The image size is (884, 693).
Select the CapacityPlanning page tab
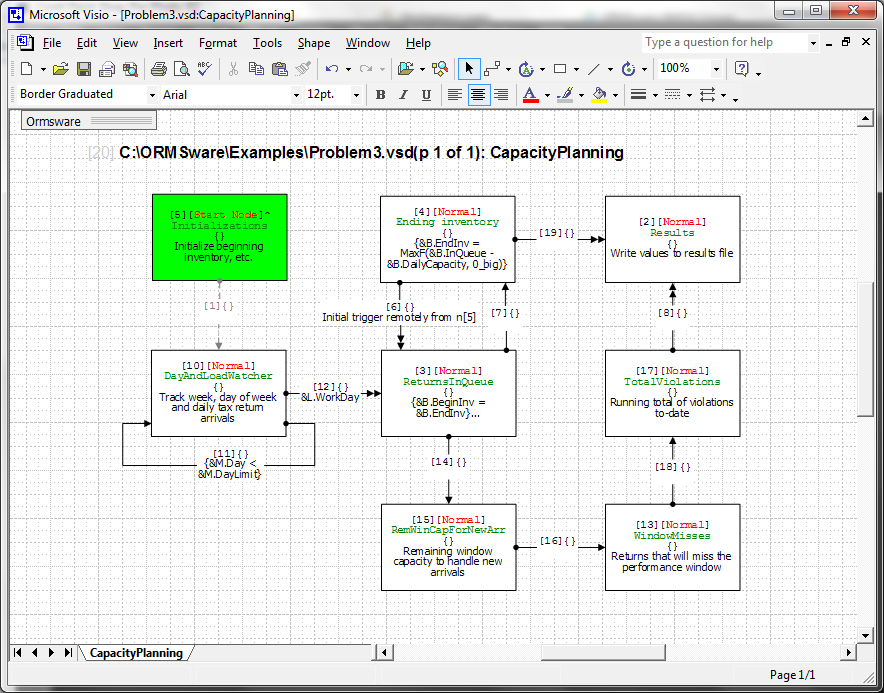(x=136, y=653)
